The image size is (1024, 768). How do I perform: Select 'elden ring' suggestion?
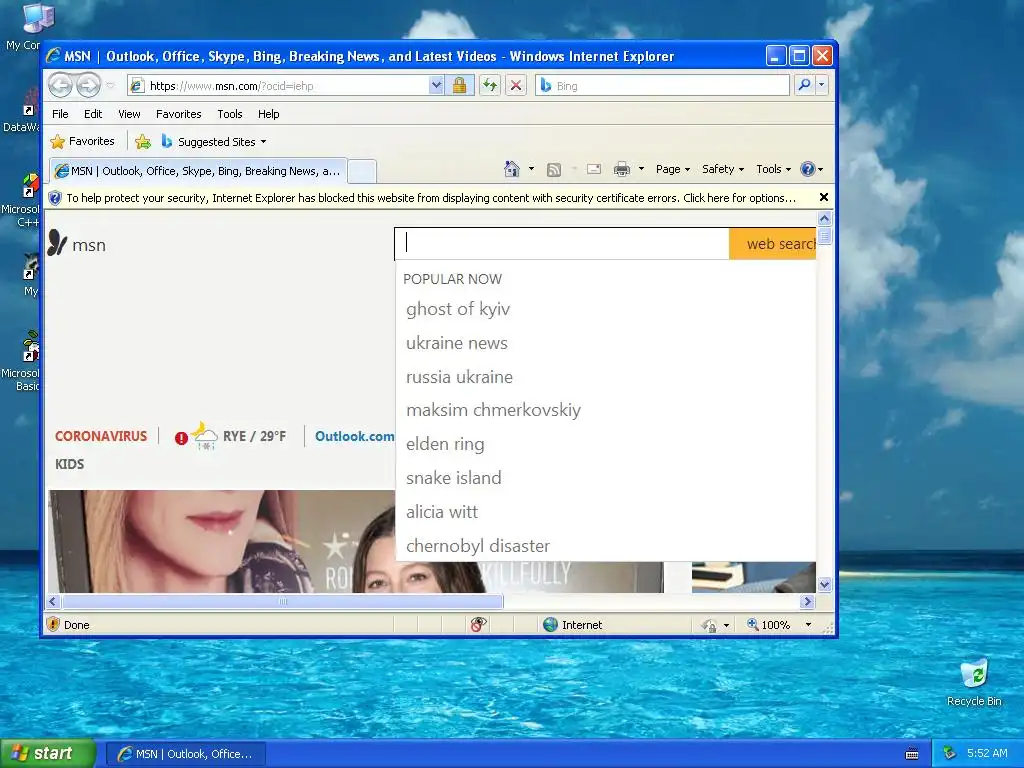coord(445,444)
